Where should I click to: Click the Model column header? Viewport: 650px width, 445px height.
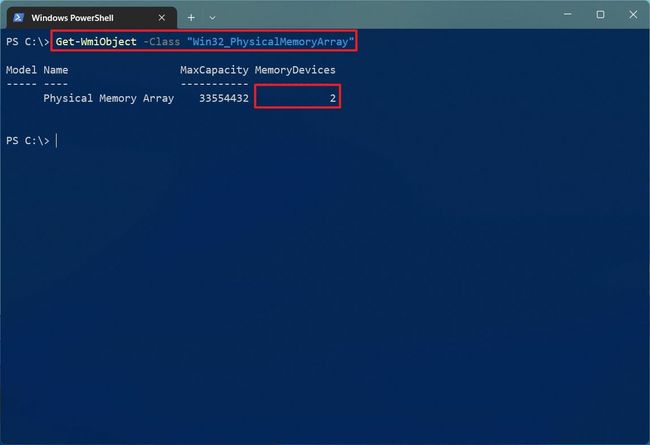click(21, 70)
